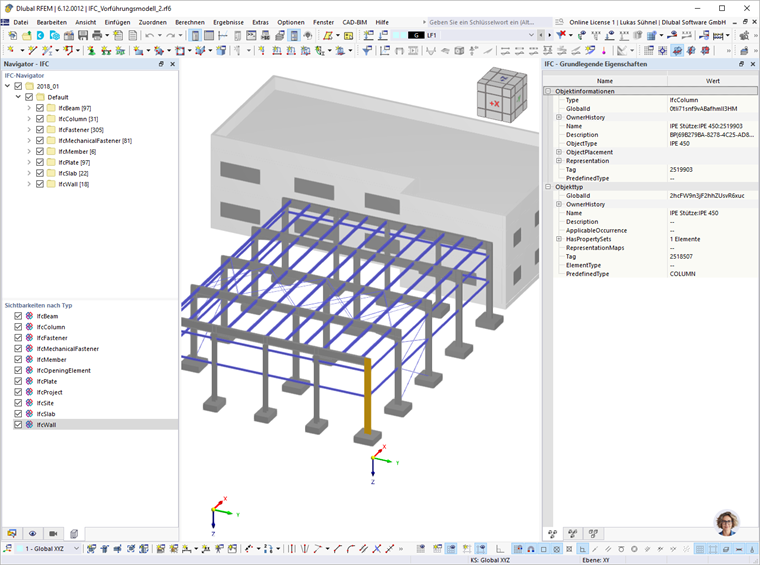Open the Datei menu
Screen dimensions: 760x565
click(21, 22)
